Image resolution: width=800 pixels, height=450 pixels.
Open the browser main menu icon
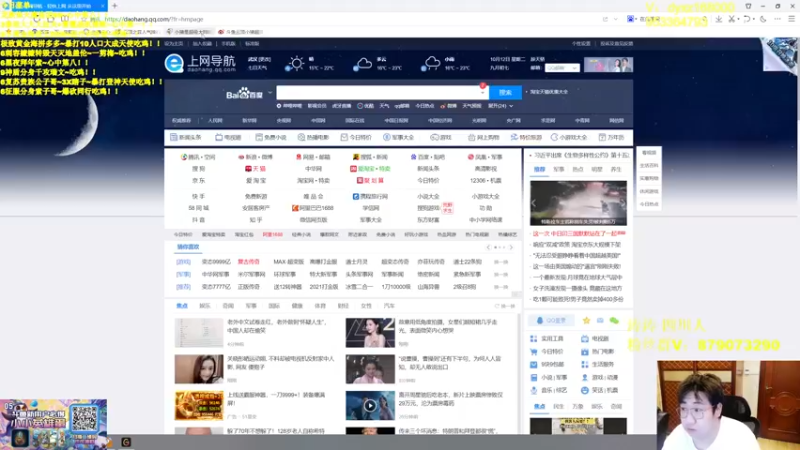click(791, 19)
